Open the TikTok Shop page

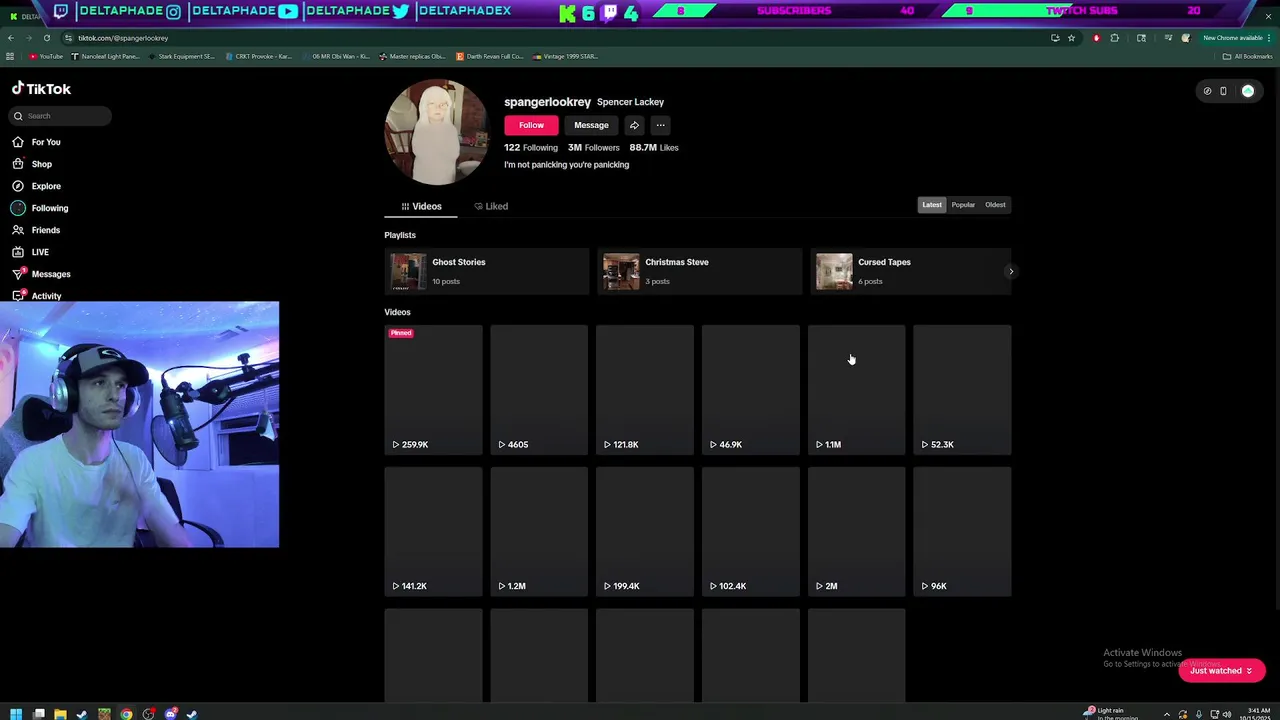(33, 164)
